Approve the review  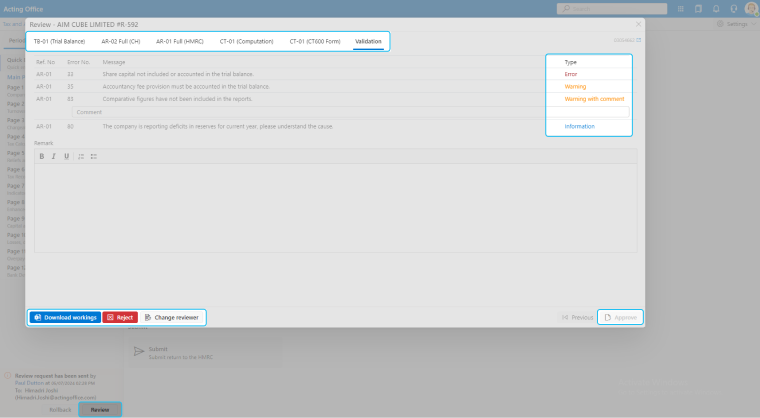[x=620, y=317]
